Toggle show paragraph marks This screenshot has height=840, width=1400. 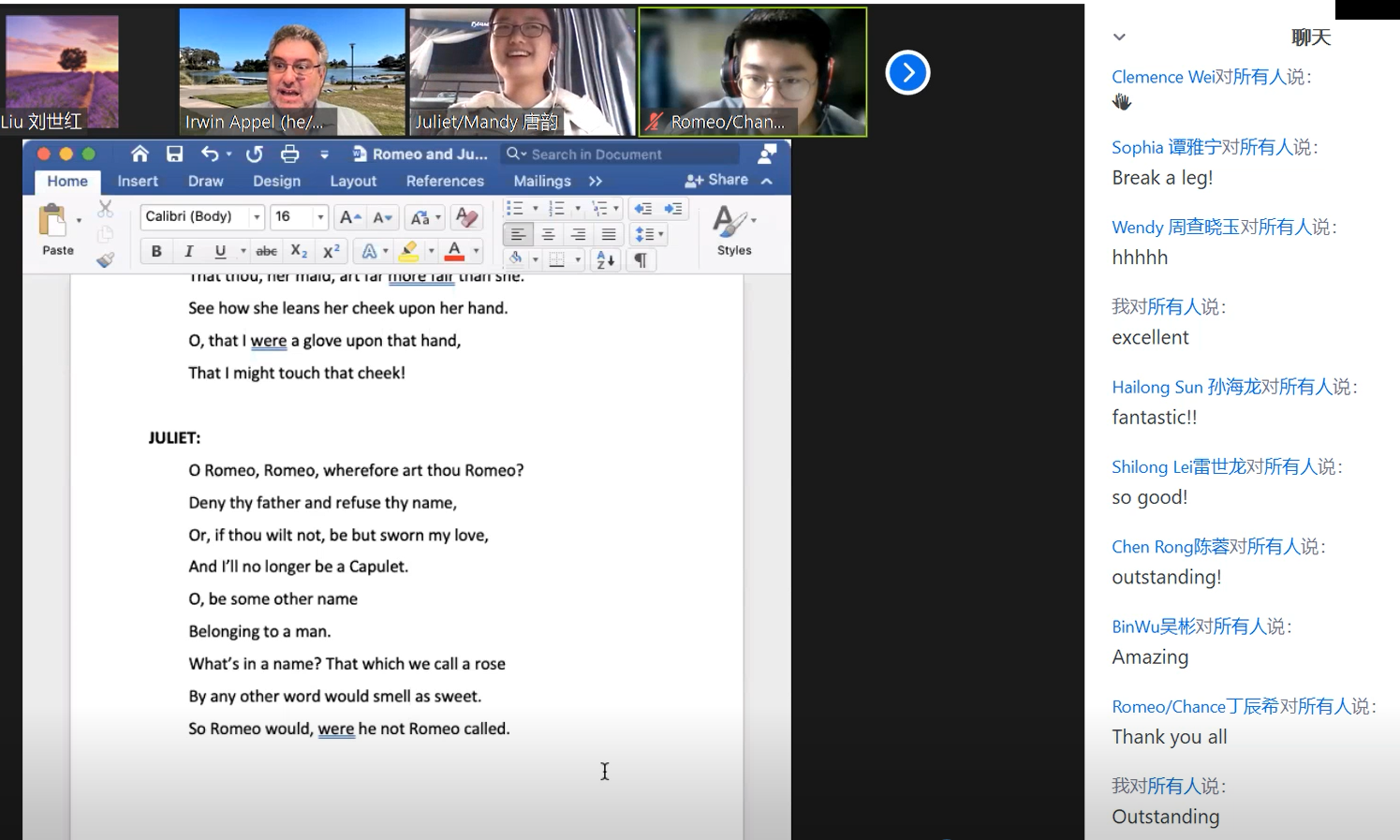coord(641,260)
